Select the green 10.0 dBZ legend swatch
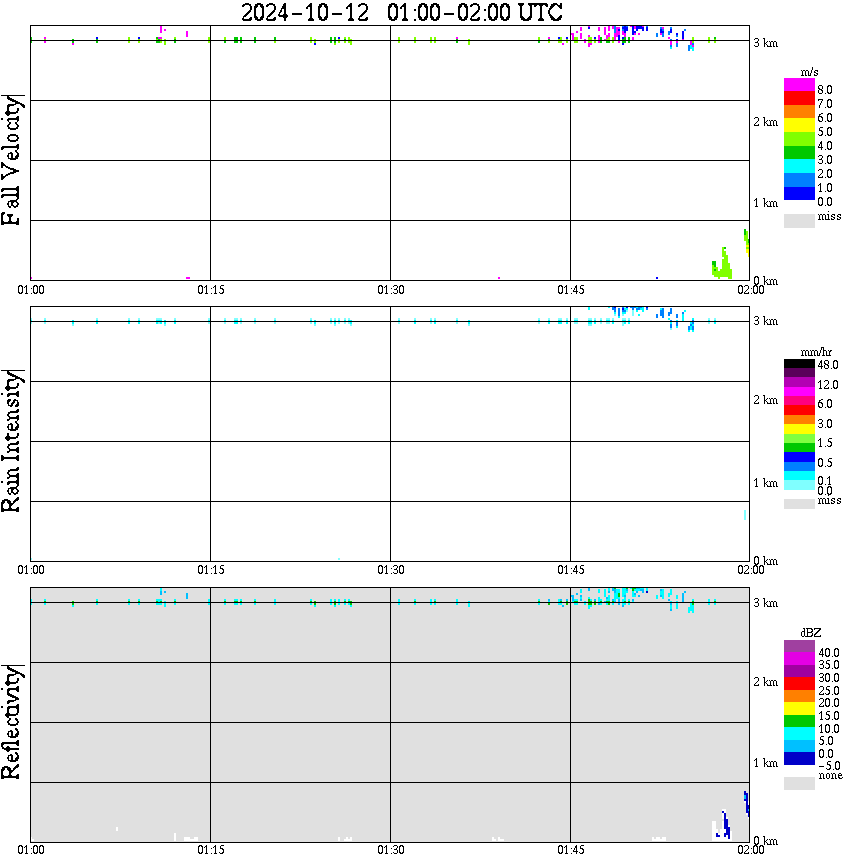The height and width of the screenshot is (868, 850). coord(799,721)
